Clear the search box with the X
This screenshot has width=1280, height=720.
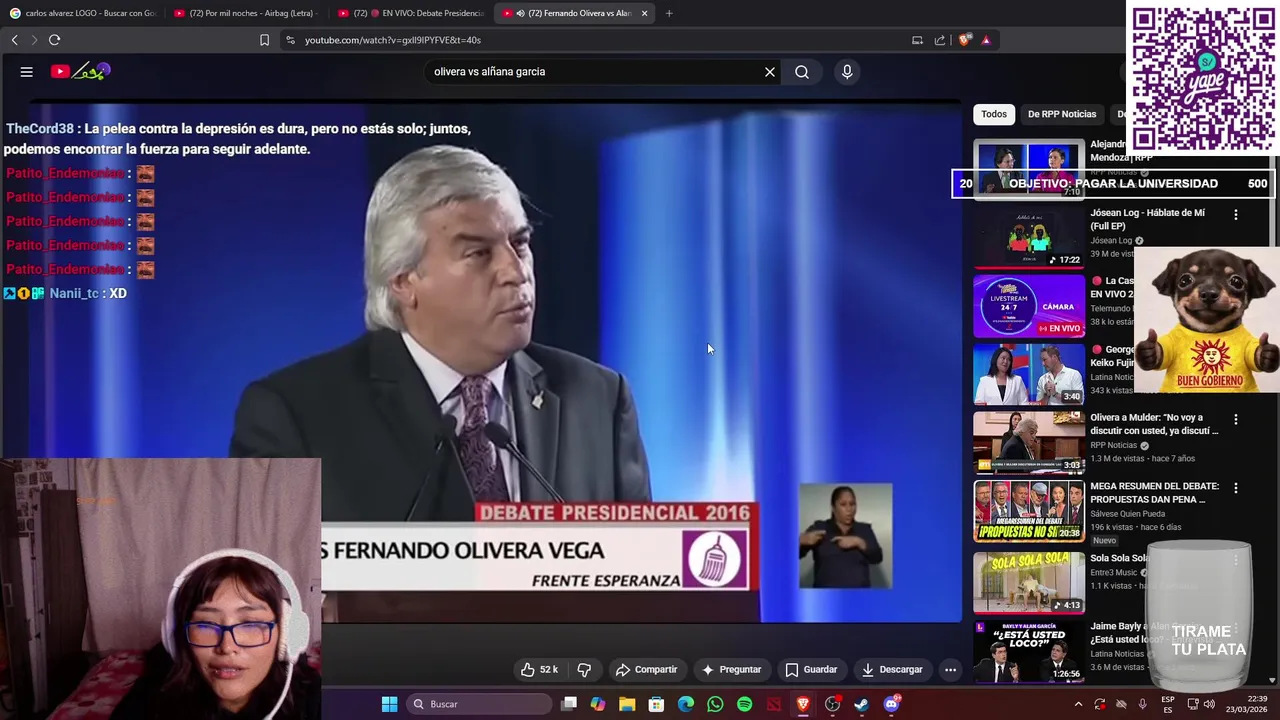click(x=770, y=72)
